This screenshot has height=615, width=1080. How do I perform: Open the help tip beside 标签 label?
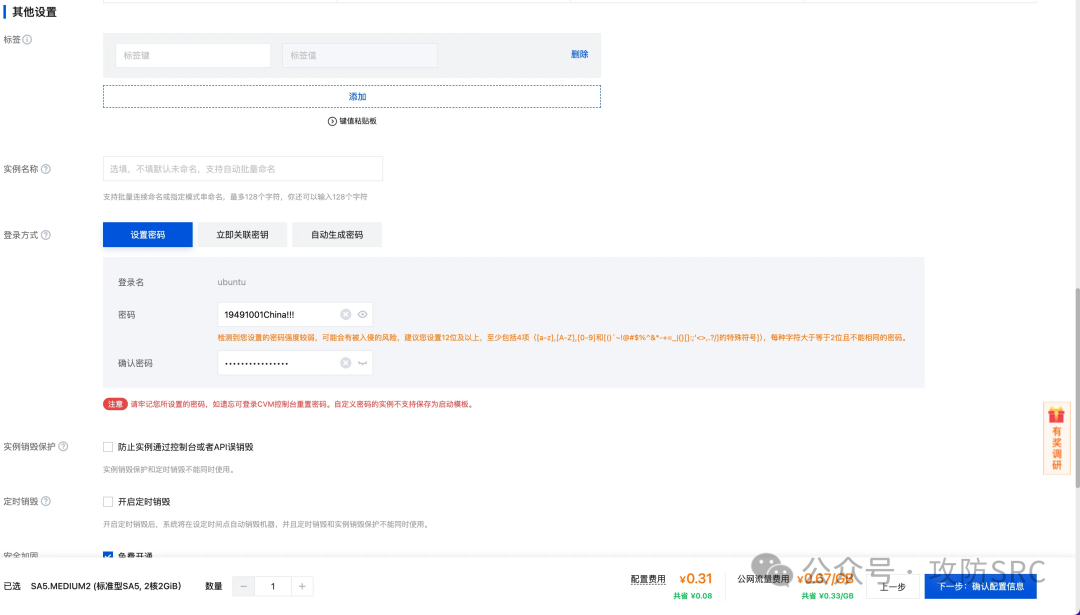(24, 40)
